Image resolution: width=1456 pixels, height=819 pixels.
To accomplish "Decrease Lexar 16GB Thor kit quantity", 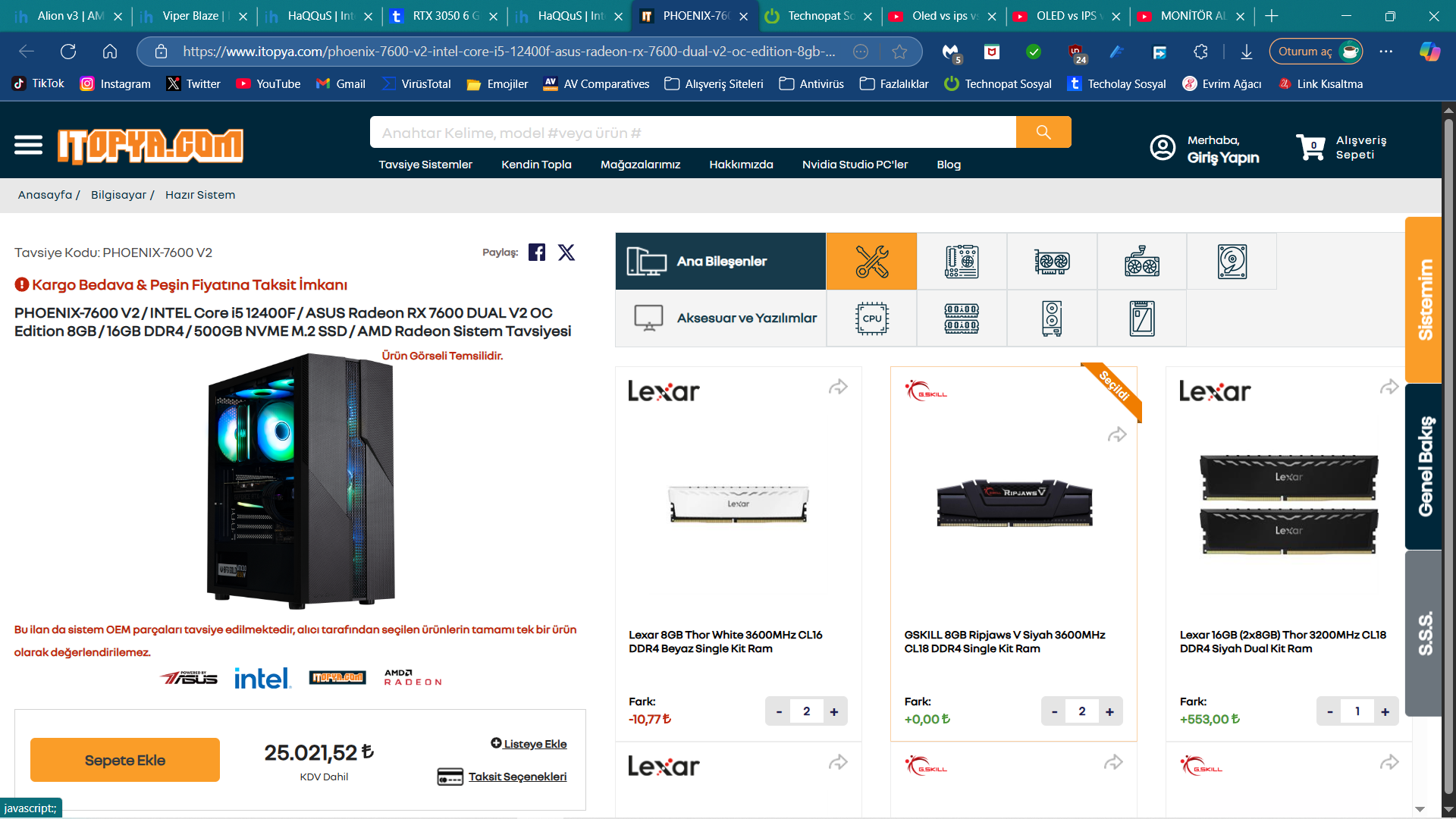I will (x=1329, y=711).
